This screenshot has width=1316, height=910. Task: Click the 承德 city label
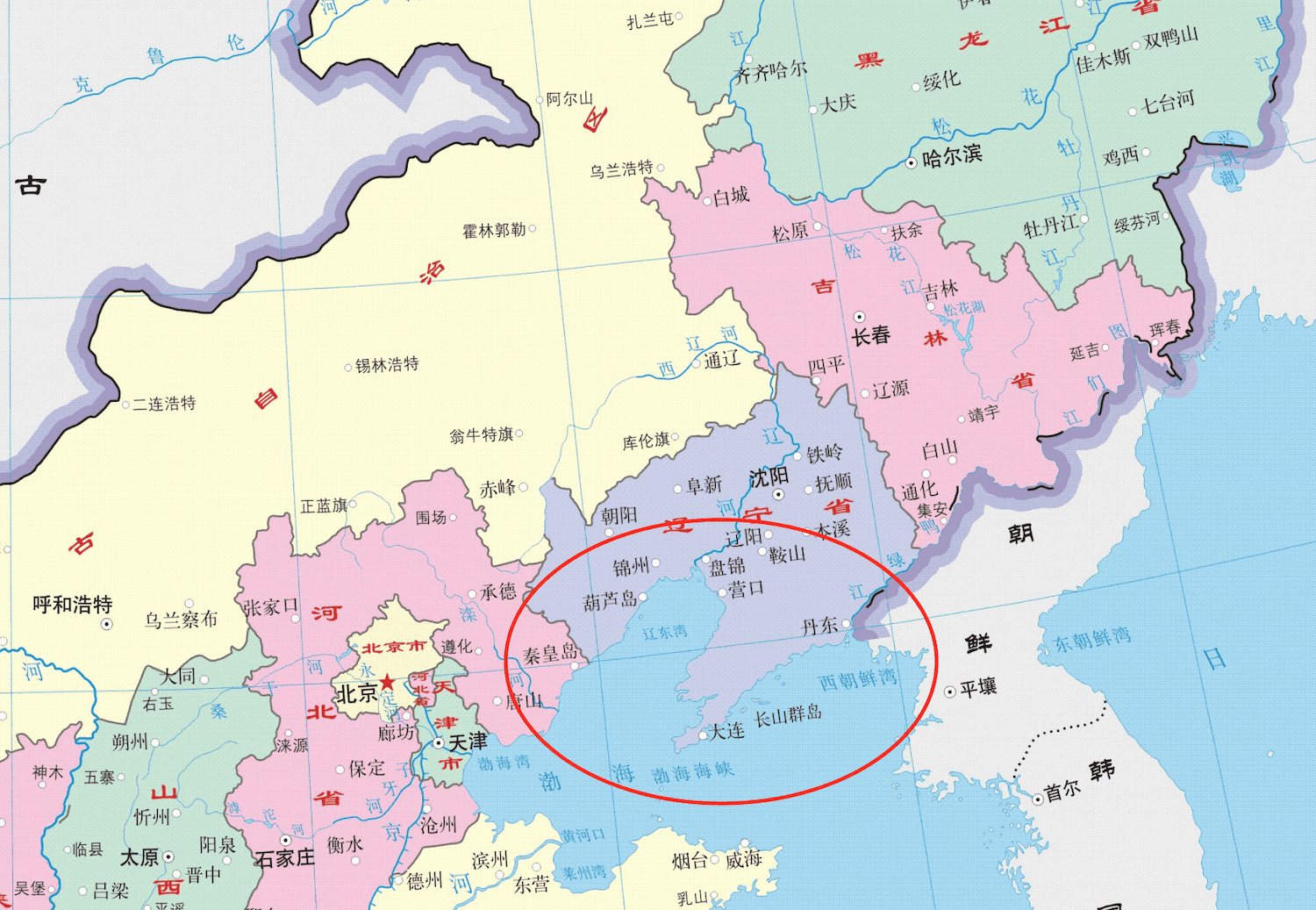pyautogui.click(x=498, y=592)
